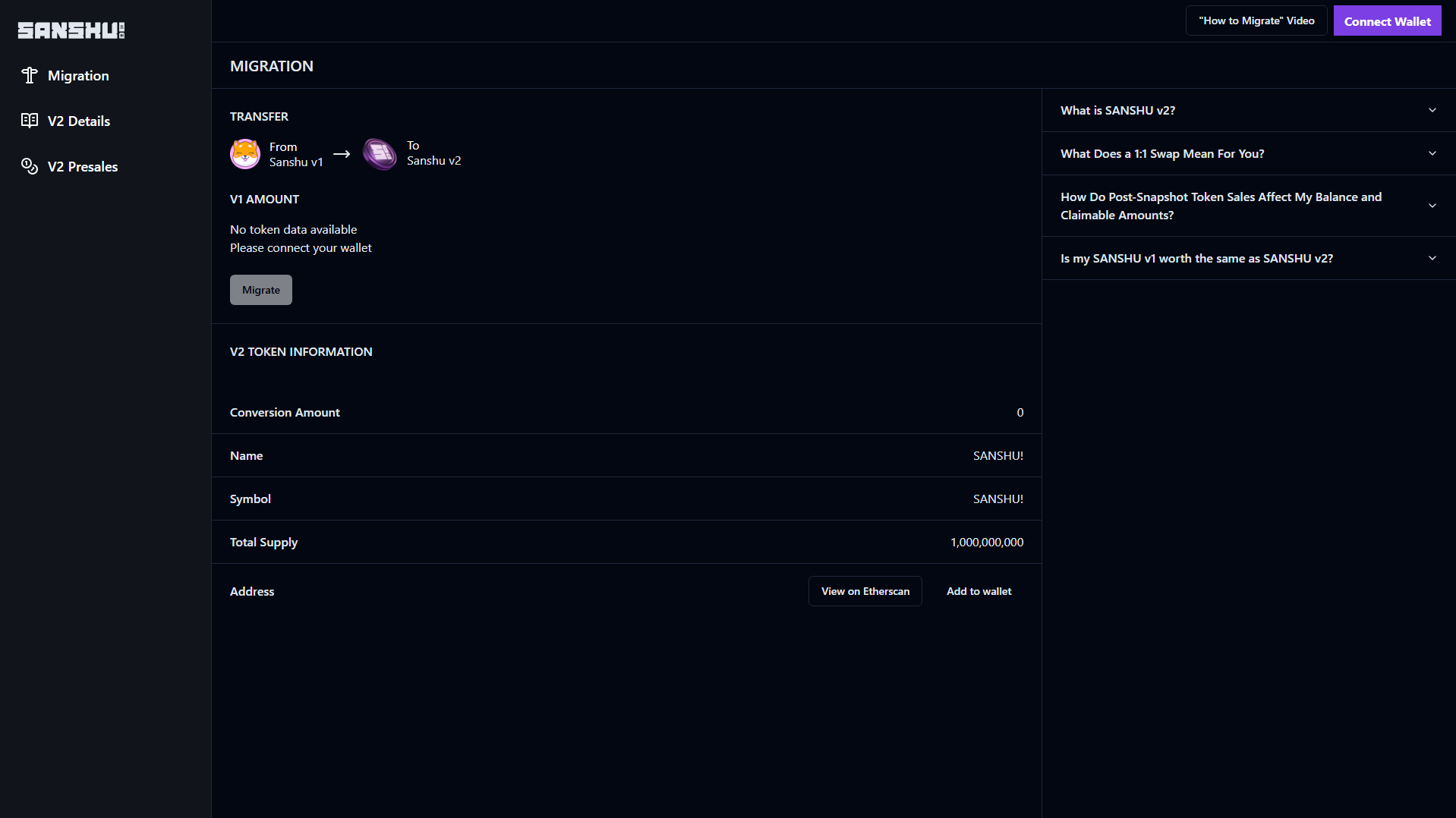Open View on Etherscan

865,591
